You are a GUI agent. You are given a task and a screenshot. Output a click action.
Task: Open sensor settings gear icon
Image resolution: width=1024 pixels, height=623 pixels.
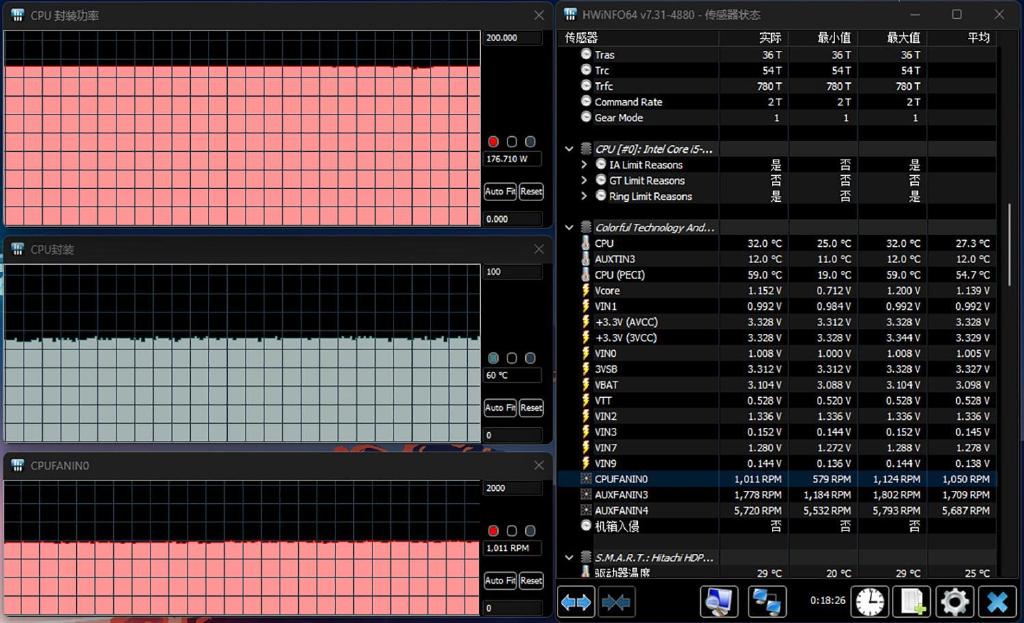coord(954,601)
